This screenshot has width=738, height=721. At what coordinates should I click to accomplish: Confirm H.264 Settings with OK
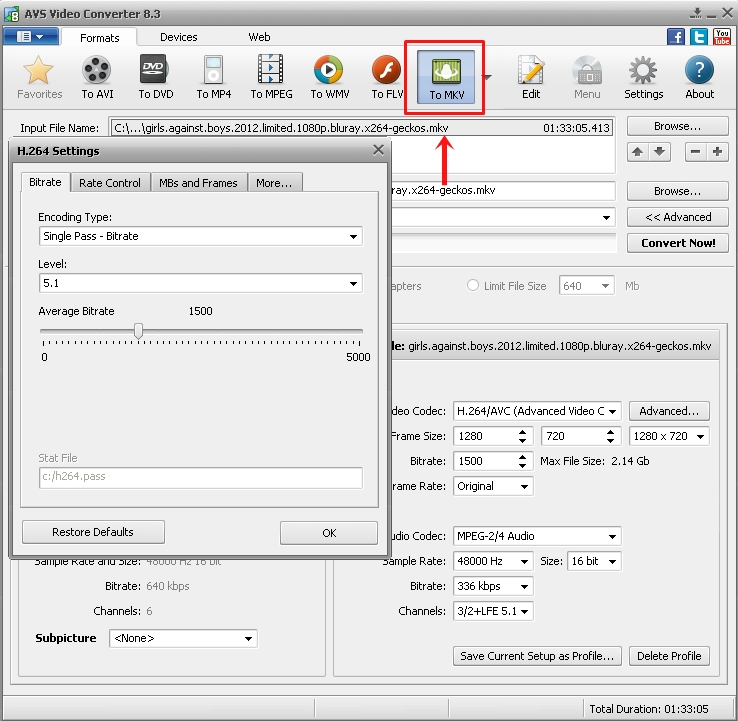(x=329, y=533)
